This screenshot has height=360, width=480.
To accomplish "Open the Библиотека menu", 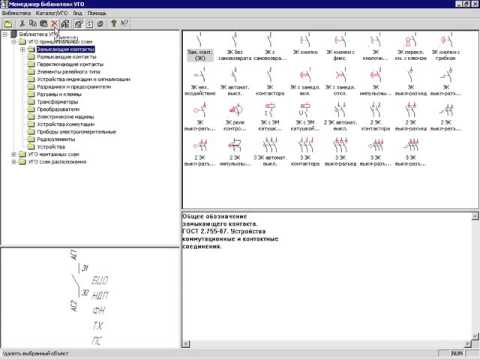I will click(16, 13).
